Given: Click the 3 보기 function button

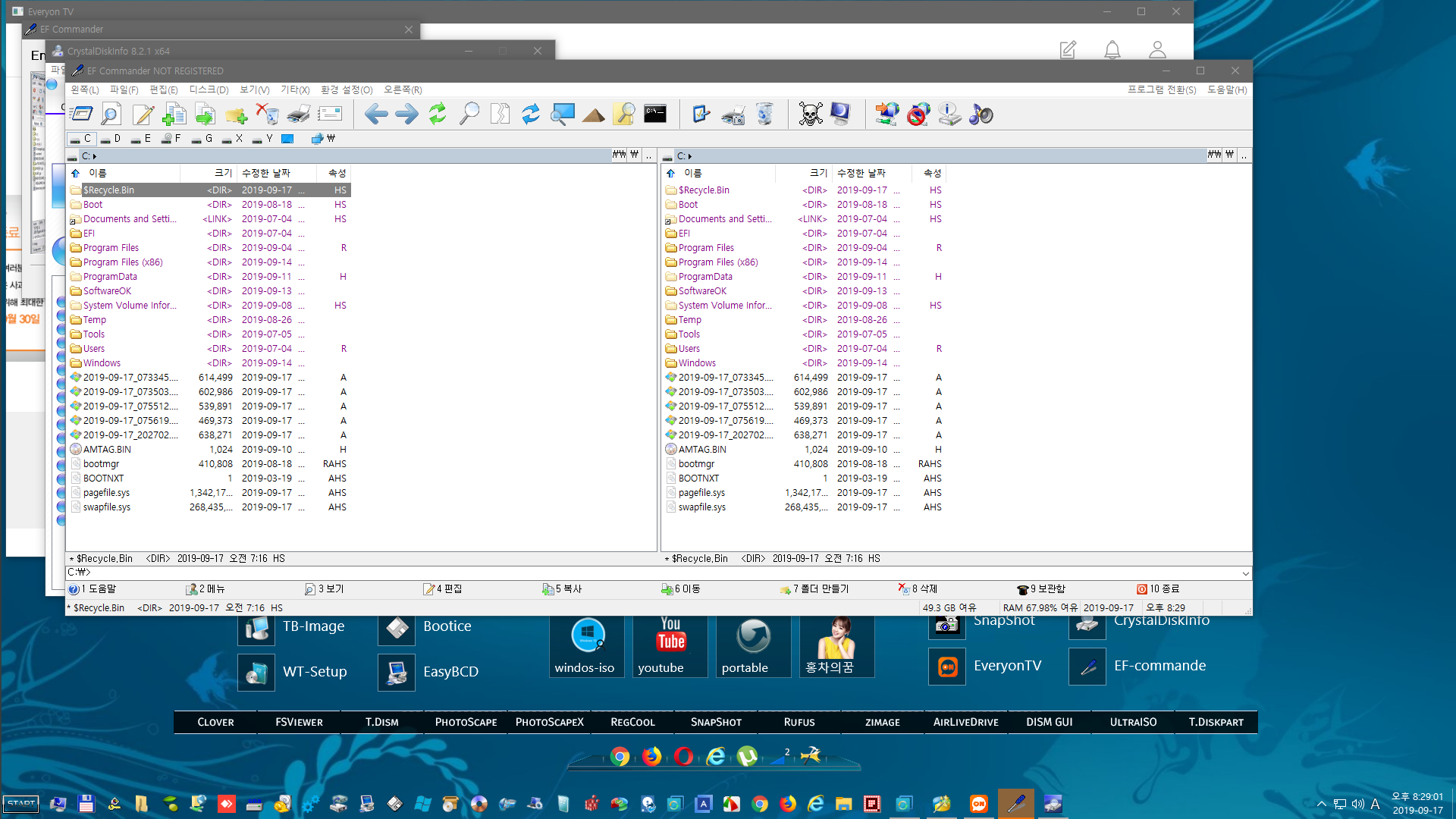Looking at the screenshot, I should coord(325,589).
